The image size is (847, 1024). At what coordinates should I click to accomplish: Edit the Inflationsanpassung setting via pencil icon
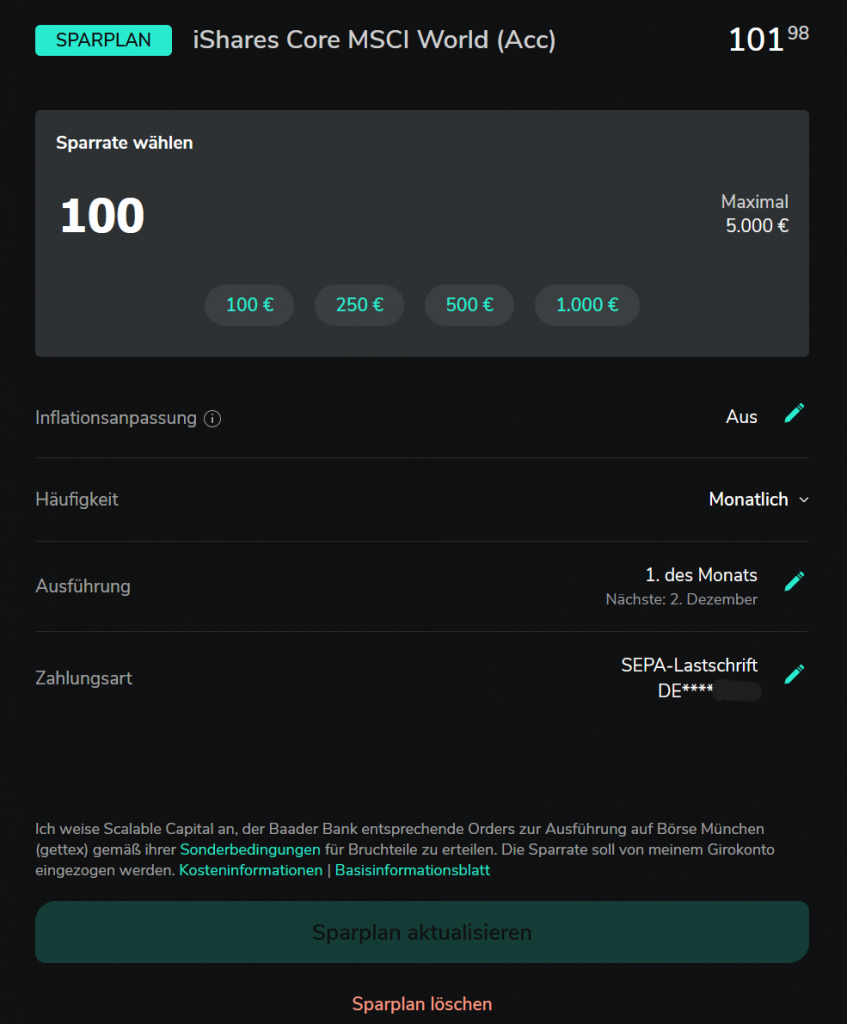click(x=795, y=412)
